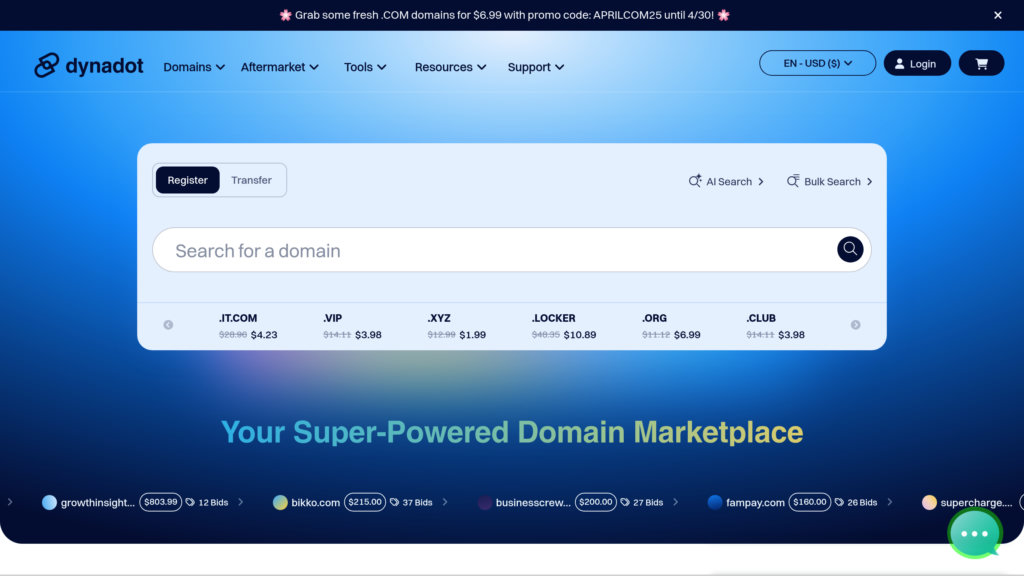Viewport: 1024px width, 576px height.
Task: Open the Bulk Search link
Action: coord(830,182)
